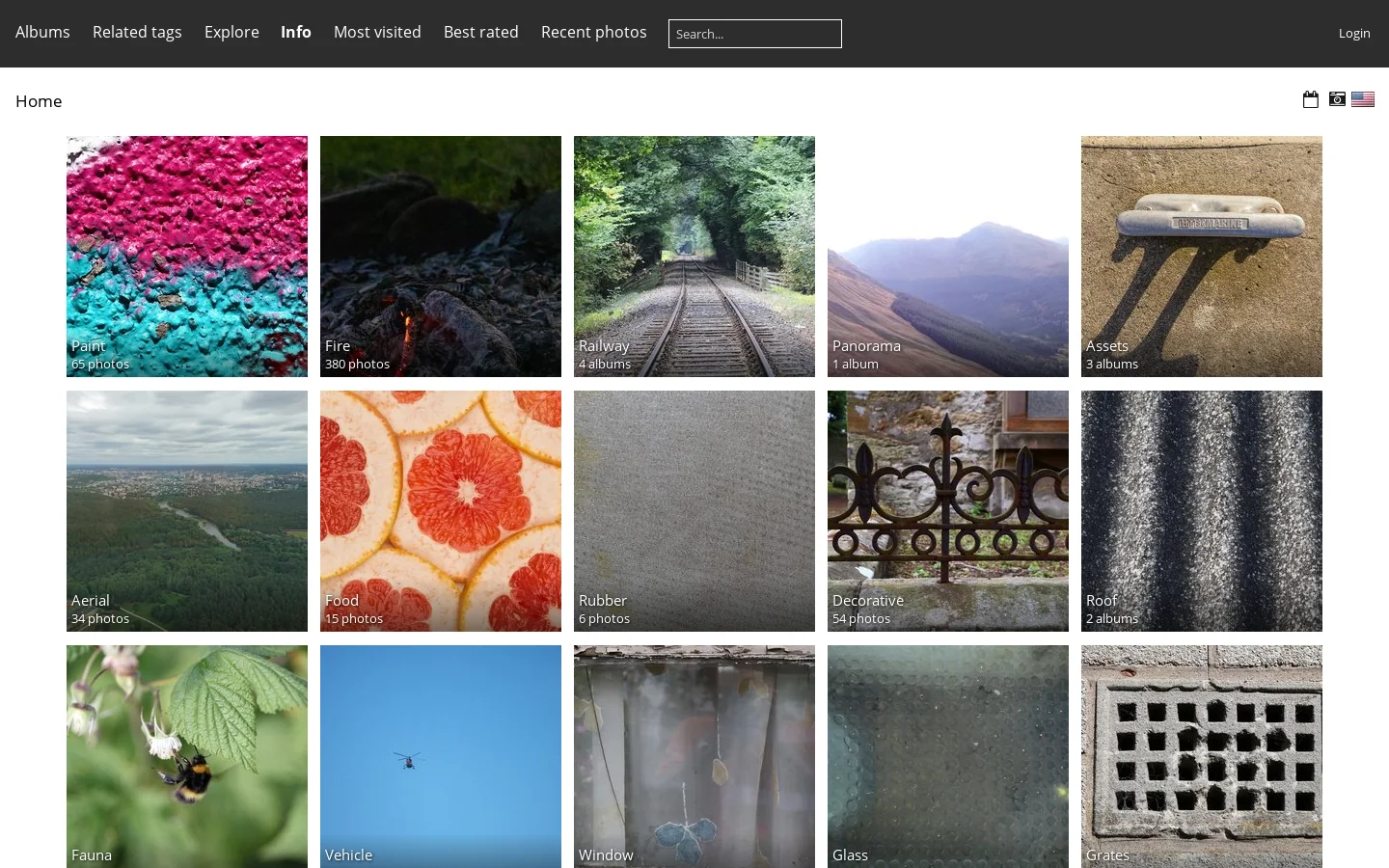The image size is (1389, 868).
Task: Open the Aerial album thumbnail
Action: 187,511
